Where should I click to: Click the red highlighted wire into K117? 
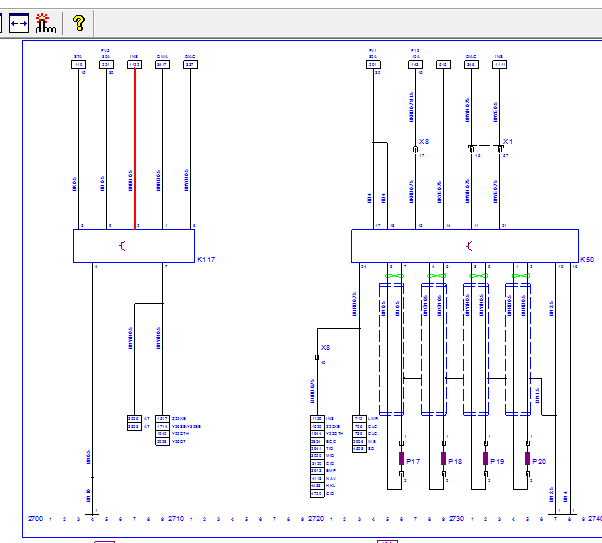click(135, 149)
